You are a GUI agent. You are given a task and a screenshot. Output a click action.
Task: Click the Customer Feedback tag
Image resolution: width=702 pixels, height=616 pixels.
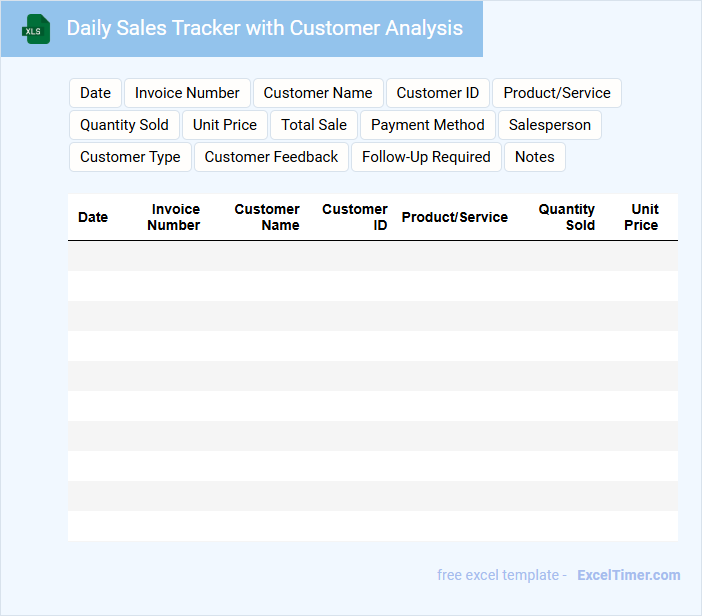point(271,157)
